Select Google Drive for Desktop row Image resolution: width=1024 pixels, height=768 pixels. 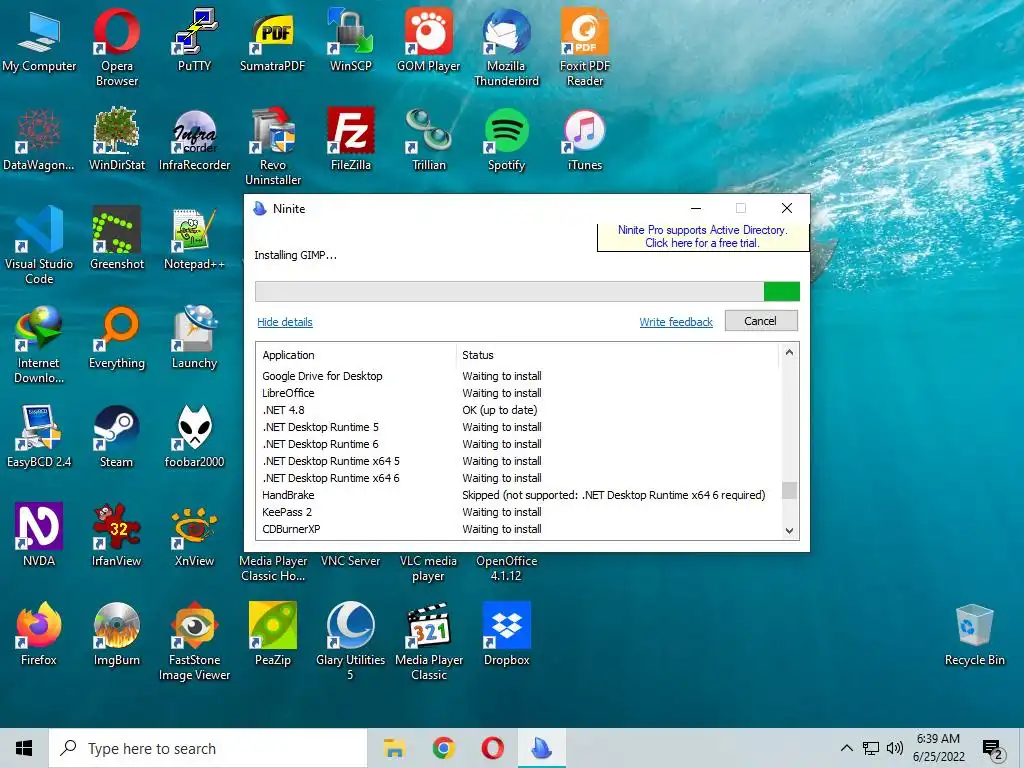click(519, 376)
